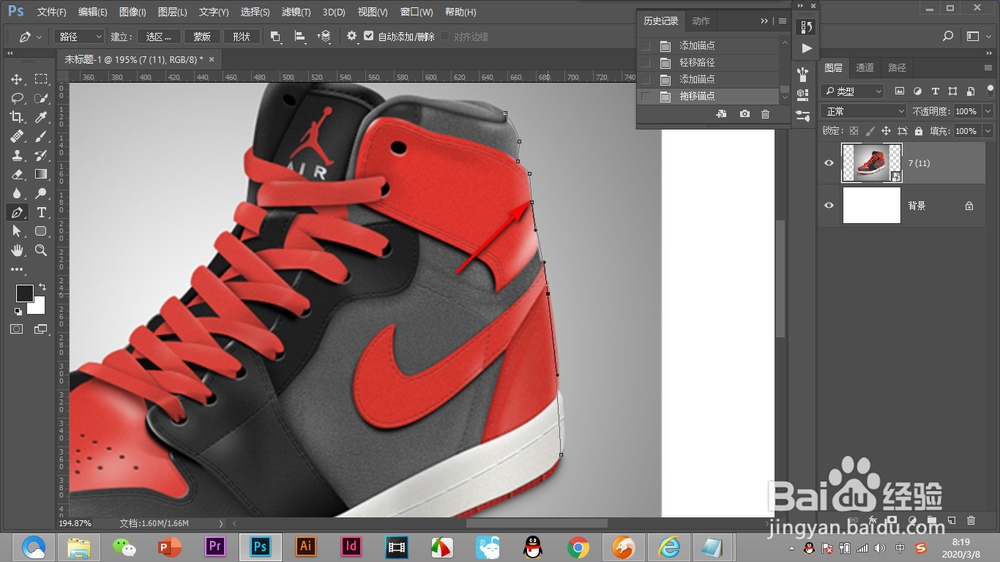Open Layers panel flyout menu
This screenshot has height=562, width=1000.
click(x=988, y=68)
